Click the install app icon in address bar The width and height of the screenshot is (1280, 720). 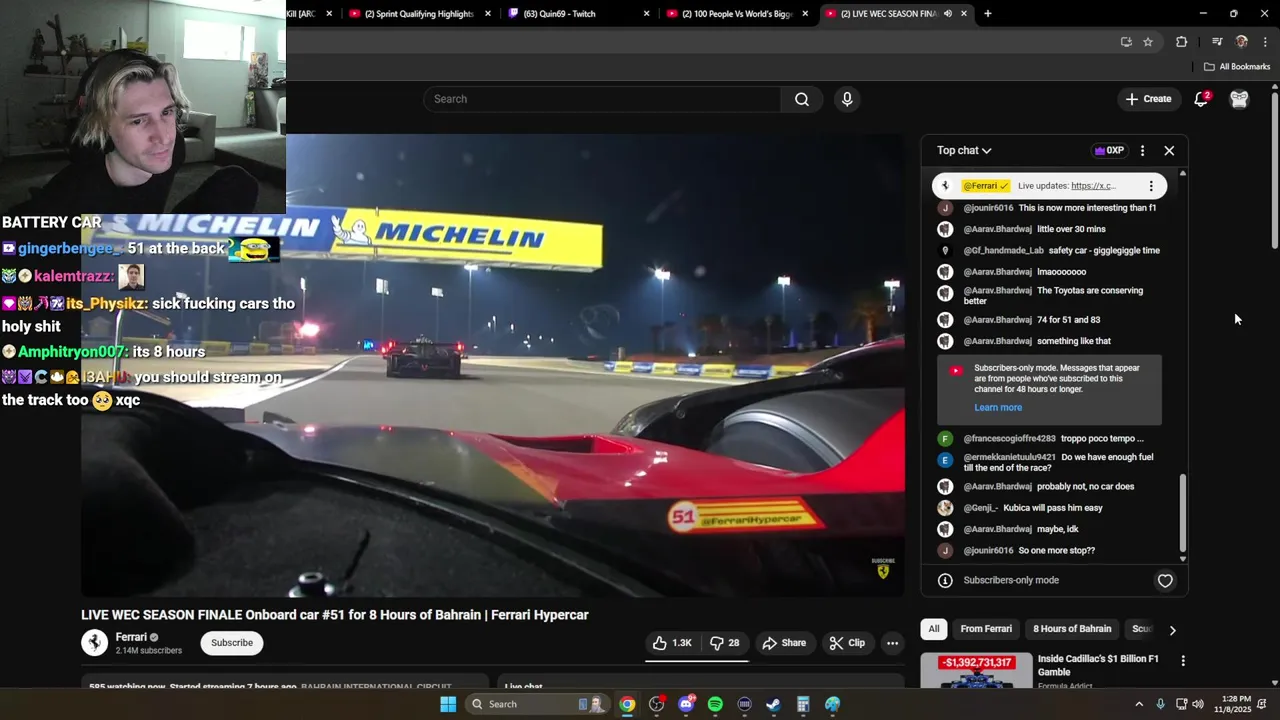coord(1126,42)
